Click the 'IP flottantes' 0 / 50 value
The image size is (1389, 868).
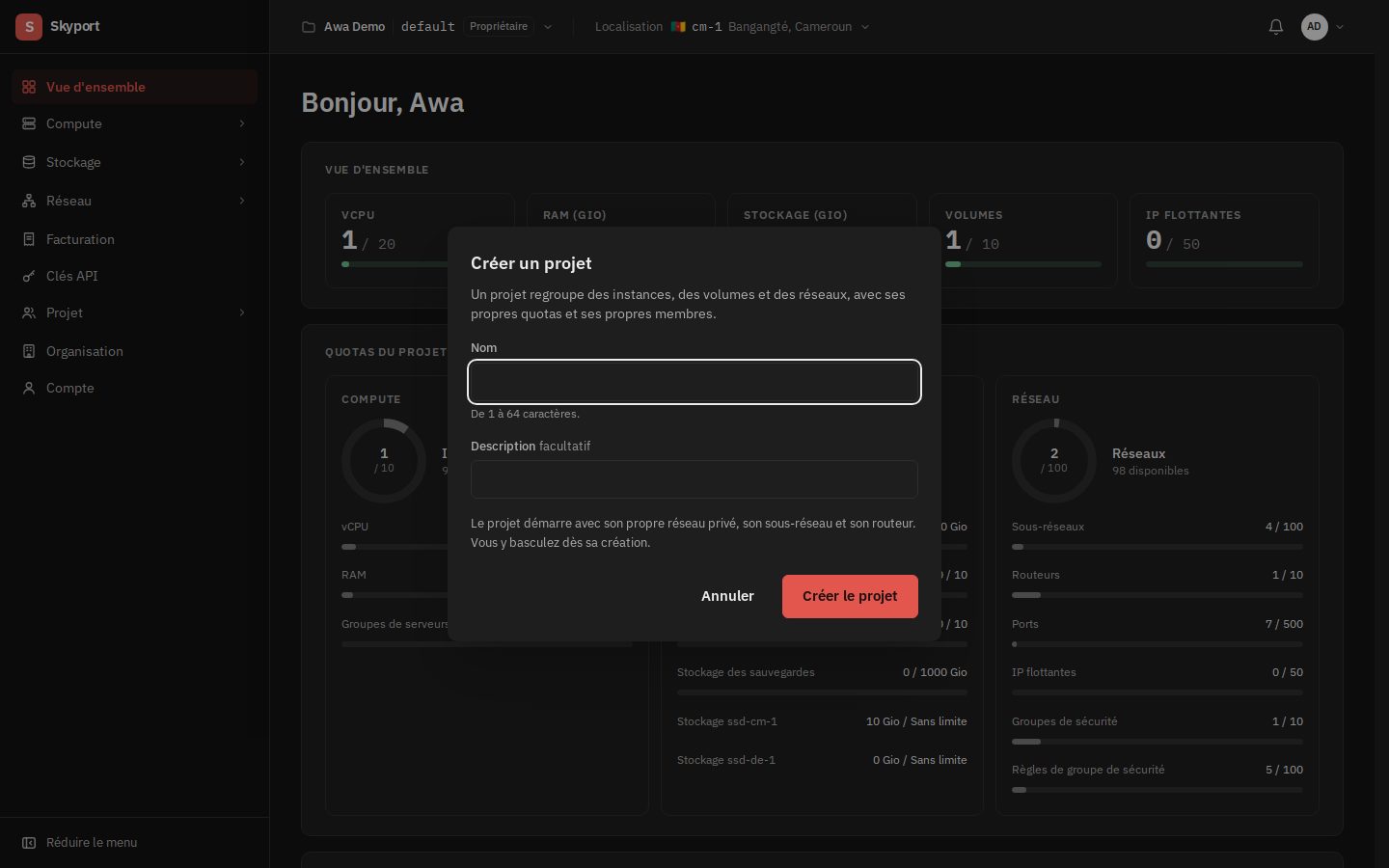click(x=1288, y=672)
